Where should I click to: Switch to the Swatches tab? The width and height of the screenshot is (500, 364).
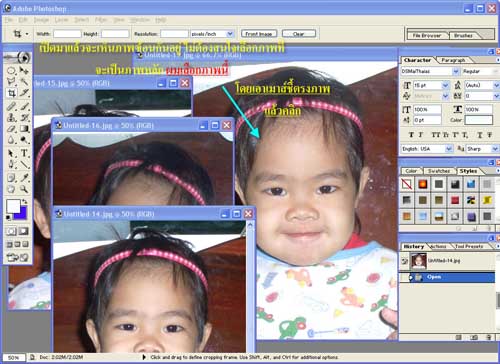439,171
